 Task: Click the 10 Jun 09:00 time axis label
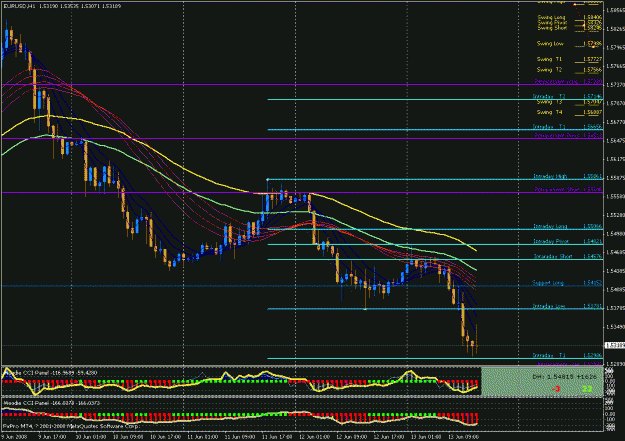pos(128,437)
